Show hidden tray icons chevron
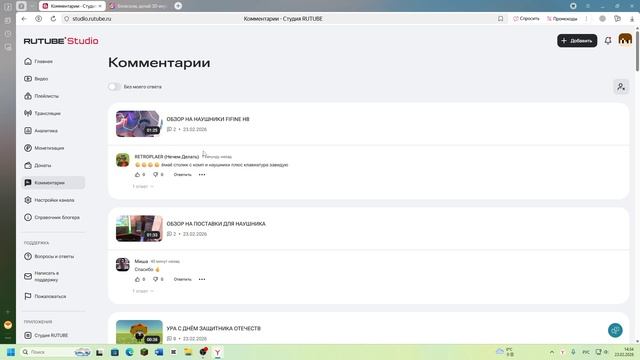 tap(552, 352)
